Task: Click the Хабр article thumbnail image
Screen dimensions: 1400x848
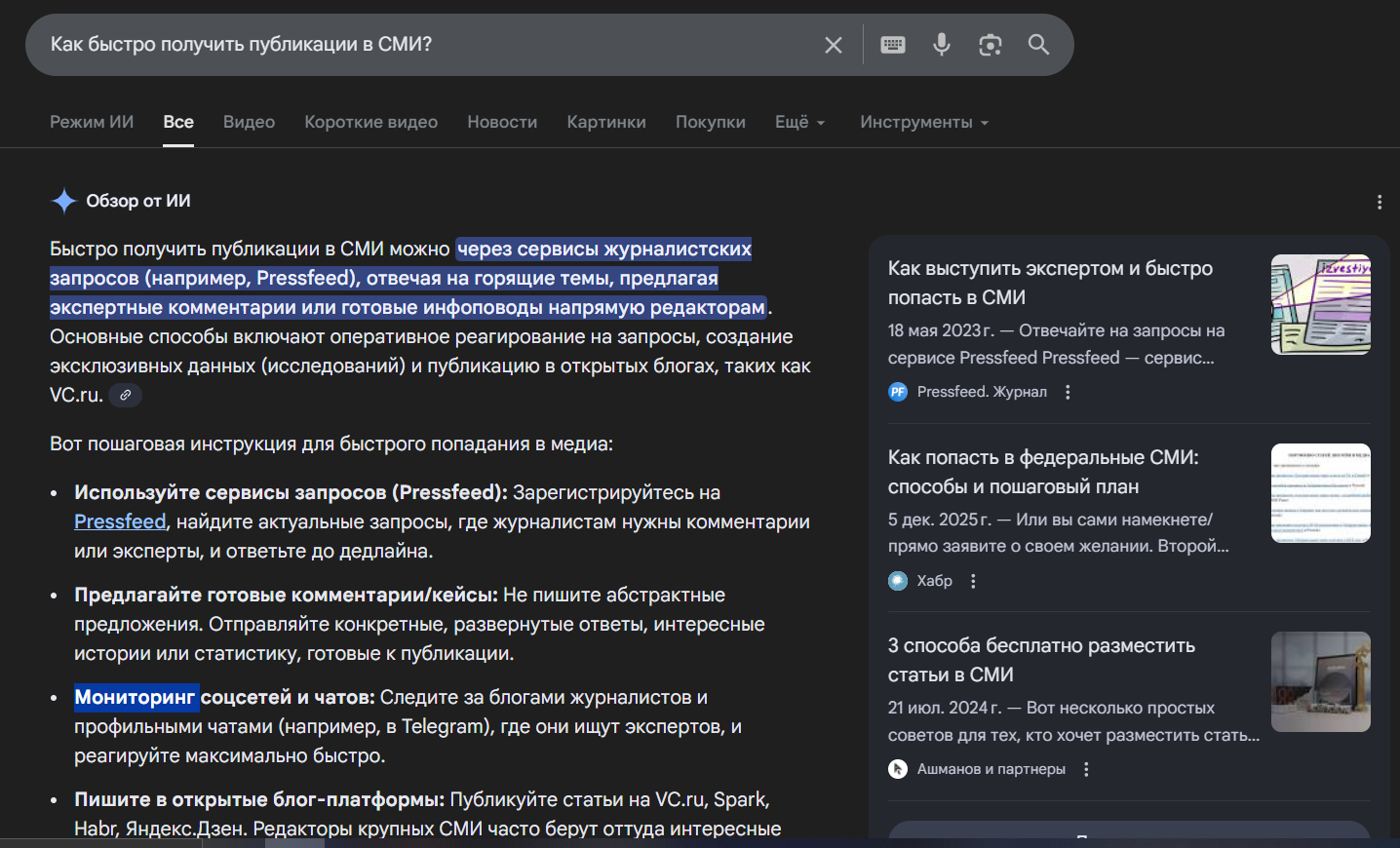Action: click(x=1320, y=493)
